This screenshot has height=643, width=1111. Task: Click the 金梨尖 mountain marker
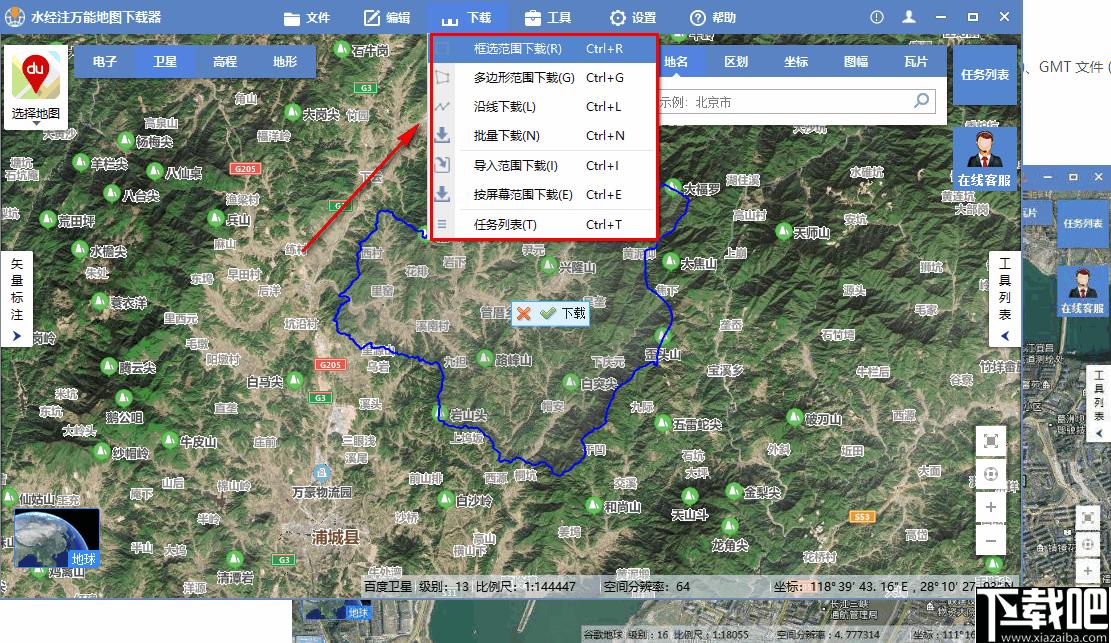coord(734,491)
